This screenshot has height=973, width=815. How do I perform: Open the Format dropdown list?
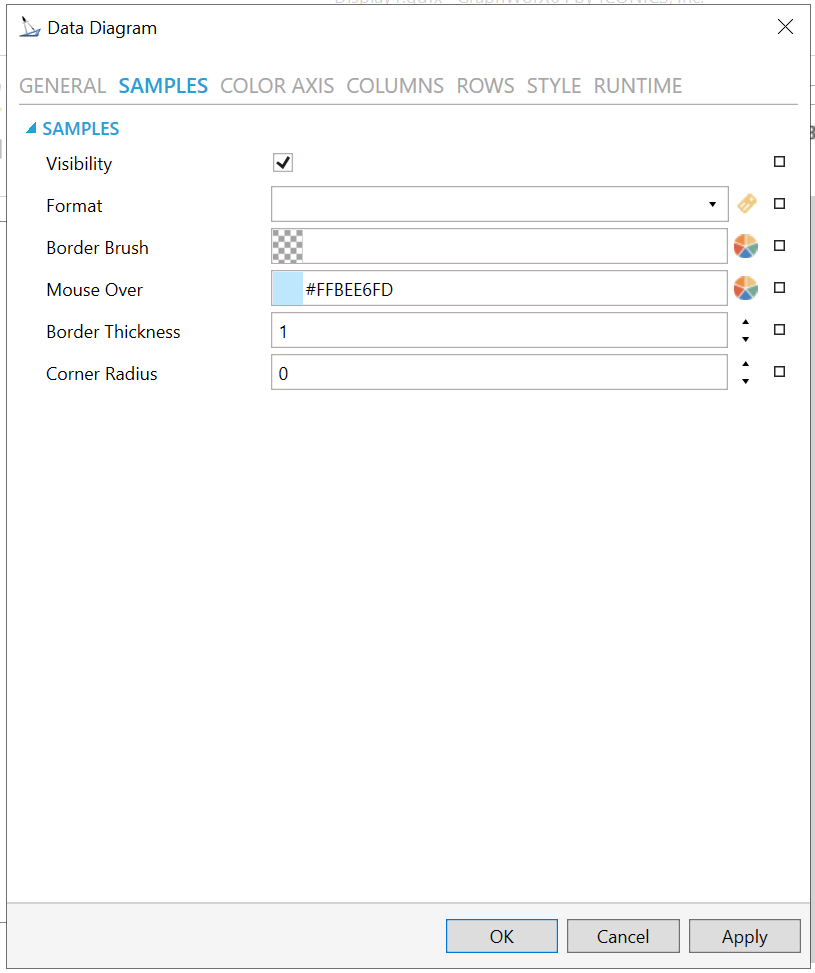712,205
